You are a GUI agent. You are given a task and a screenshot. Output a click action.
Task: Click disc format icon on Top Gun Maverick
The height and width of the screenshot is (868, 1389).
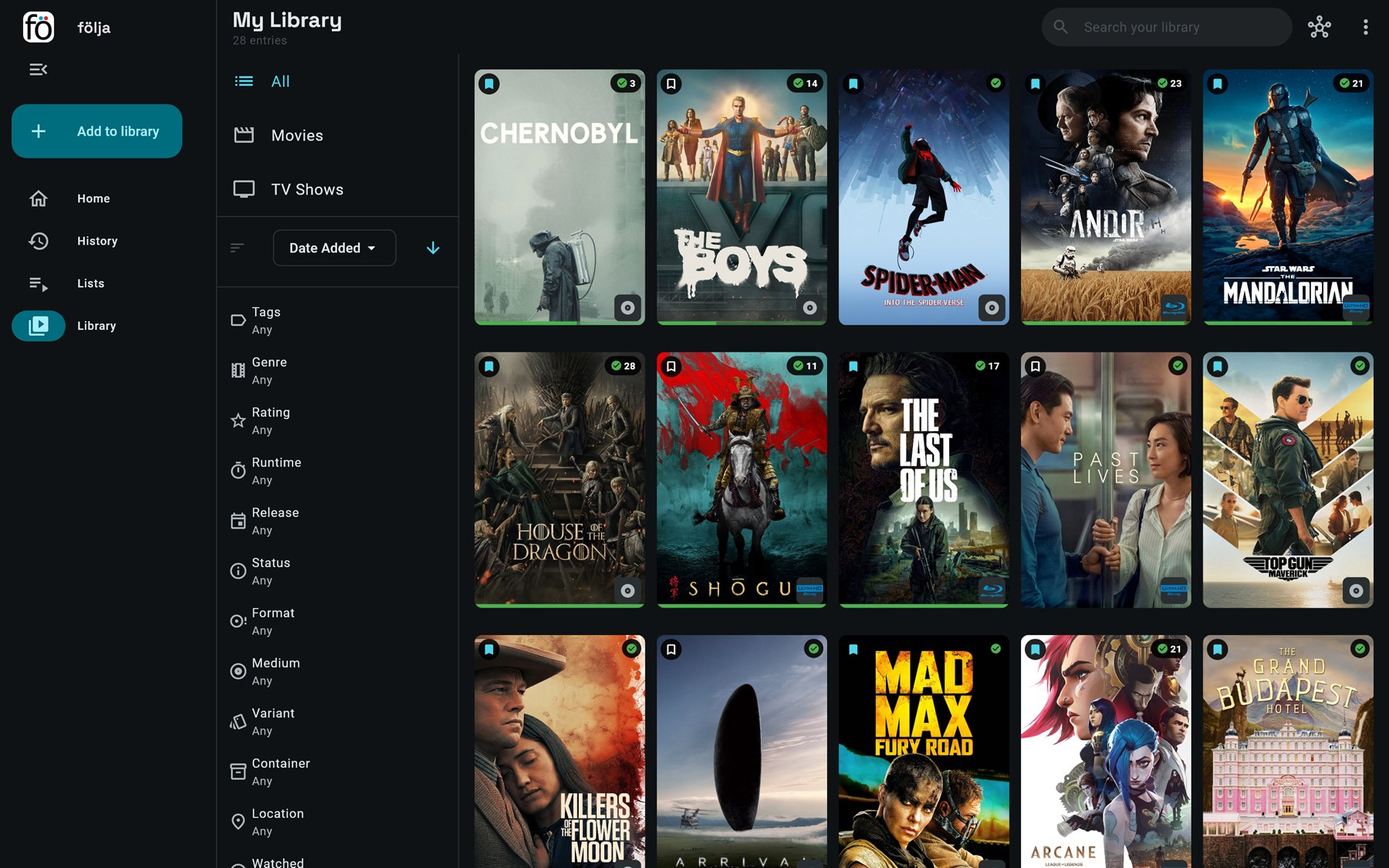1356,591
